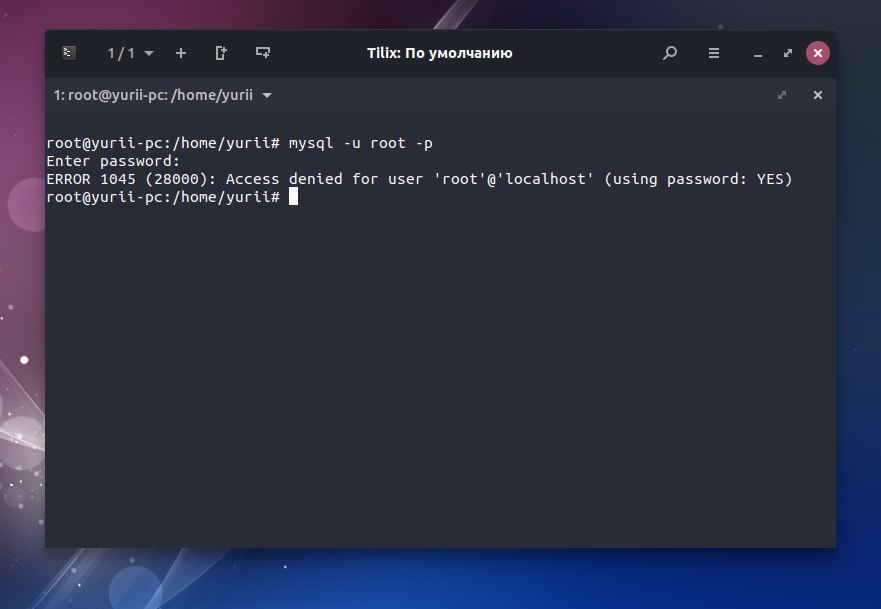The width and height of the screenshot is (881, 609).
Task: Click the terminal cursor at the prompt
Action: pos(293,197)
